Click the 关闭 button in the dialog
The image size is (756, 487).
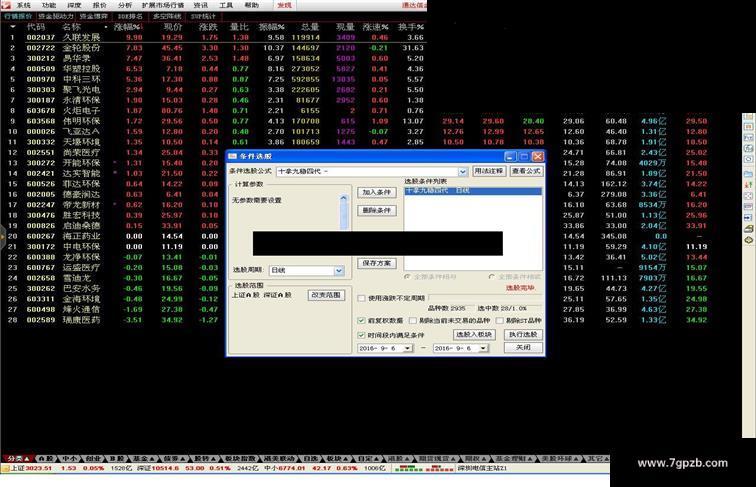(523, 348)
